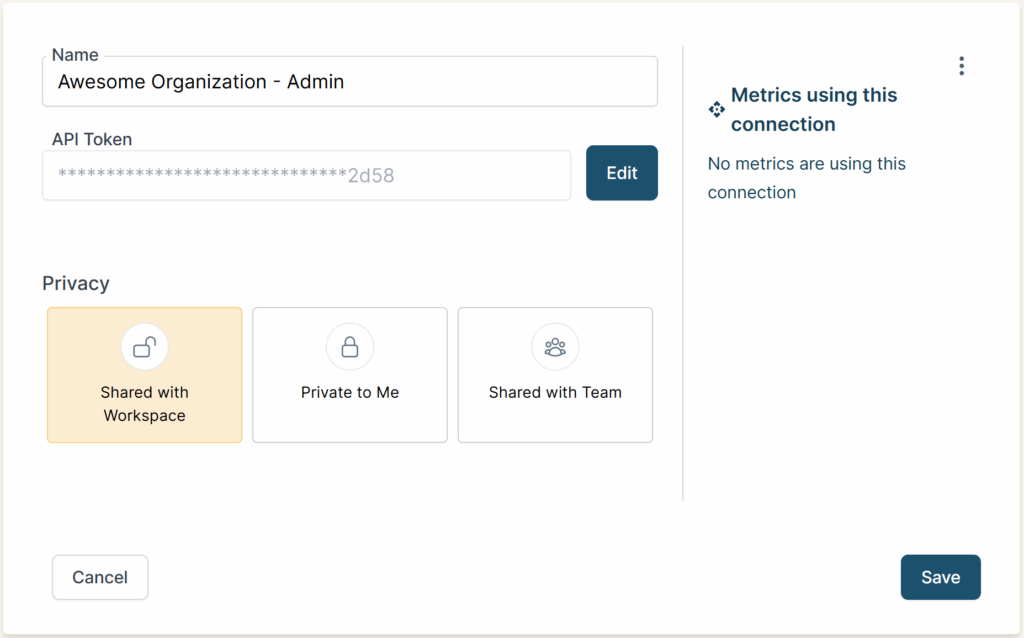This screenshot has width=1024, height=638.
Task: Select the Shared with Workspace privacy option
Action: pos(144,375)
